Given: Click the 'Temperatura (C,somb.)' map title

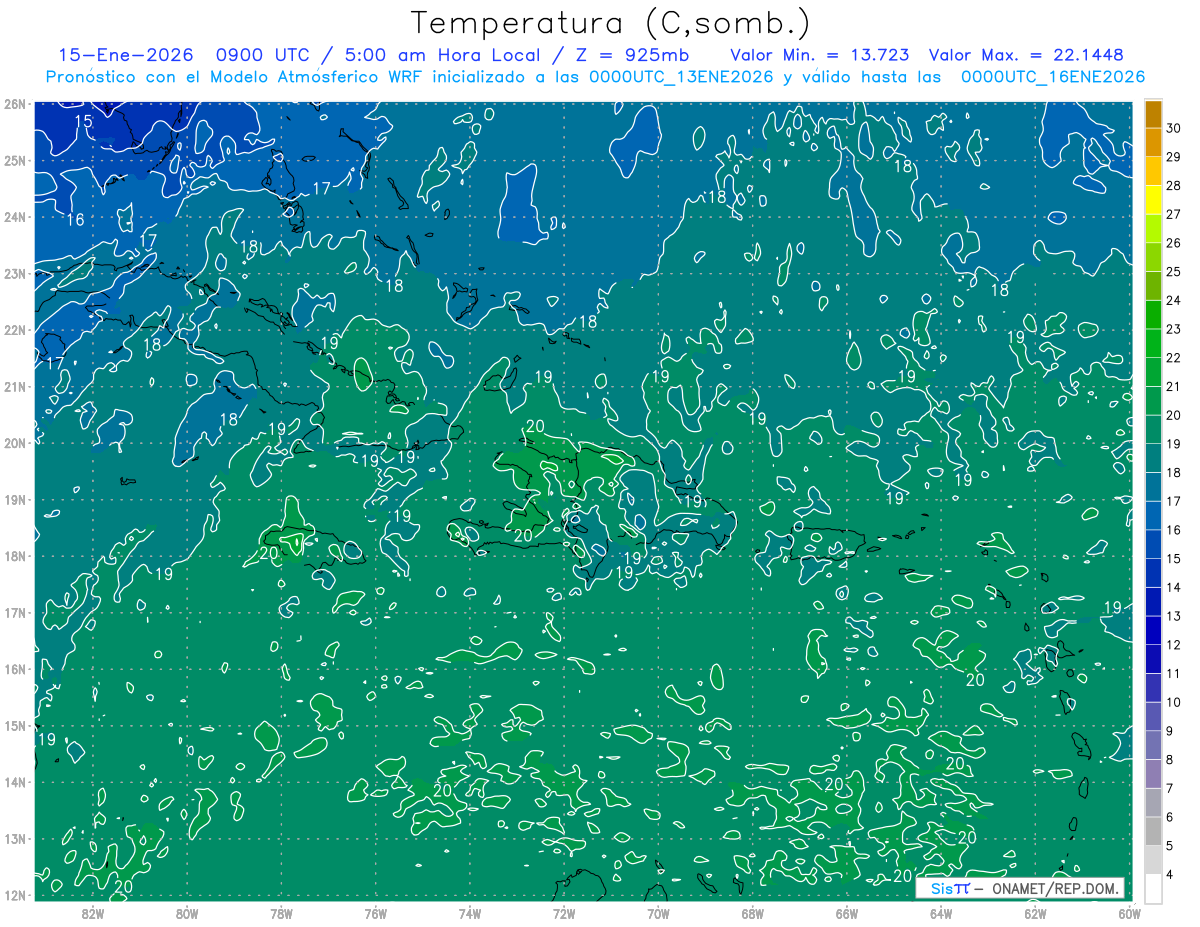Looking at the screenshot, I should [611, 24].
